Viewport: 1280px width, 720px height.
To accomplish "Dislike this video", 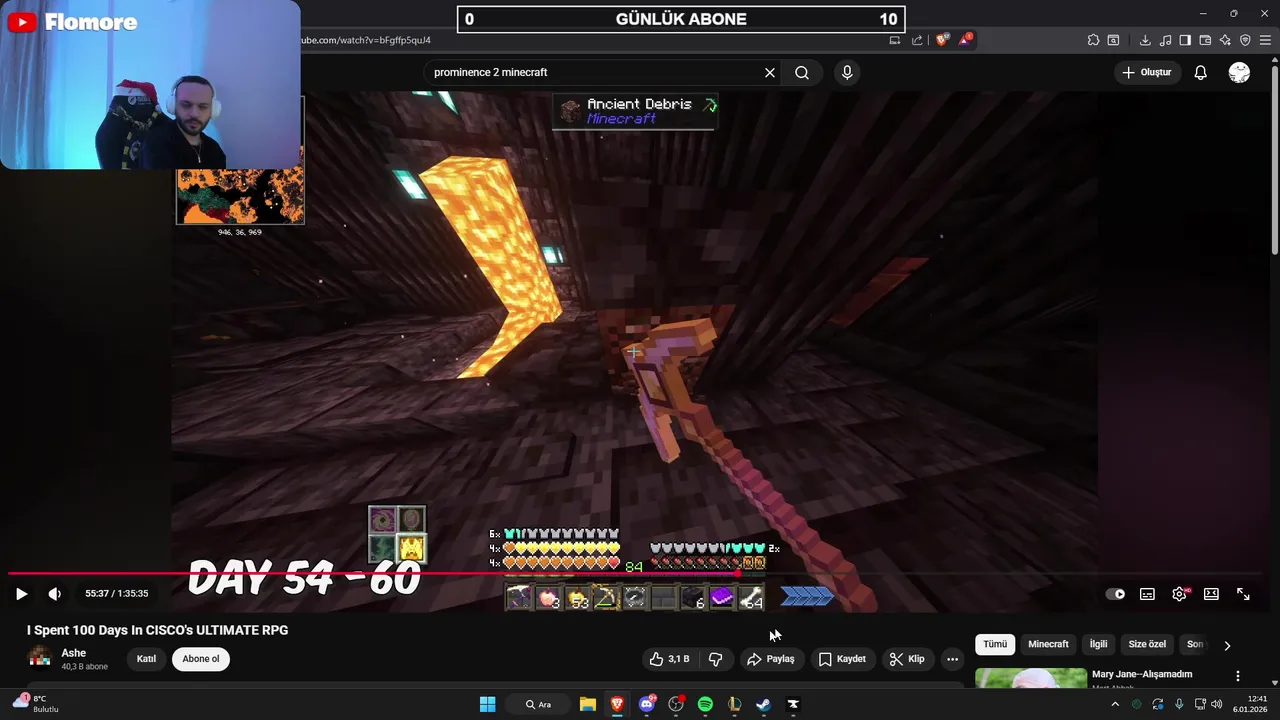I will 716,659.
